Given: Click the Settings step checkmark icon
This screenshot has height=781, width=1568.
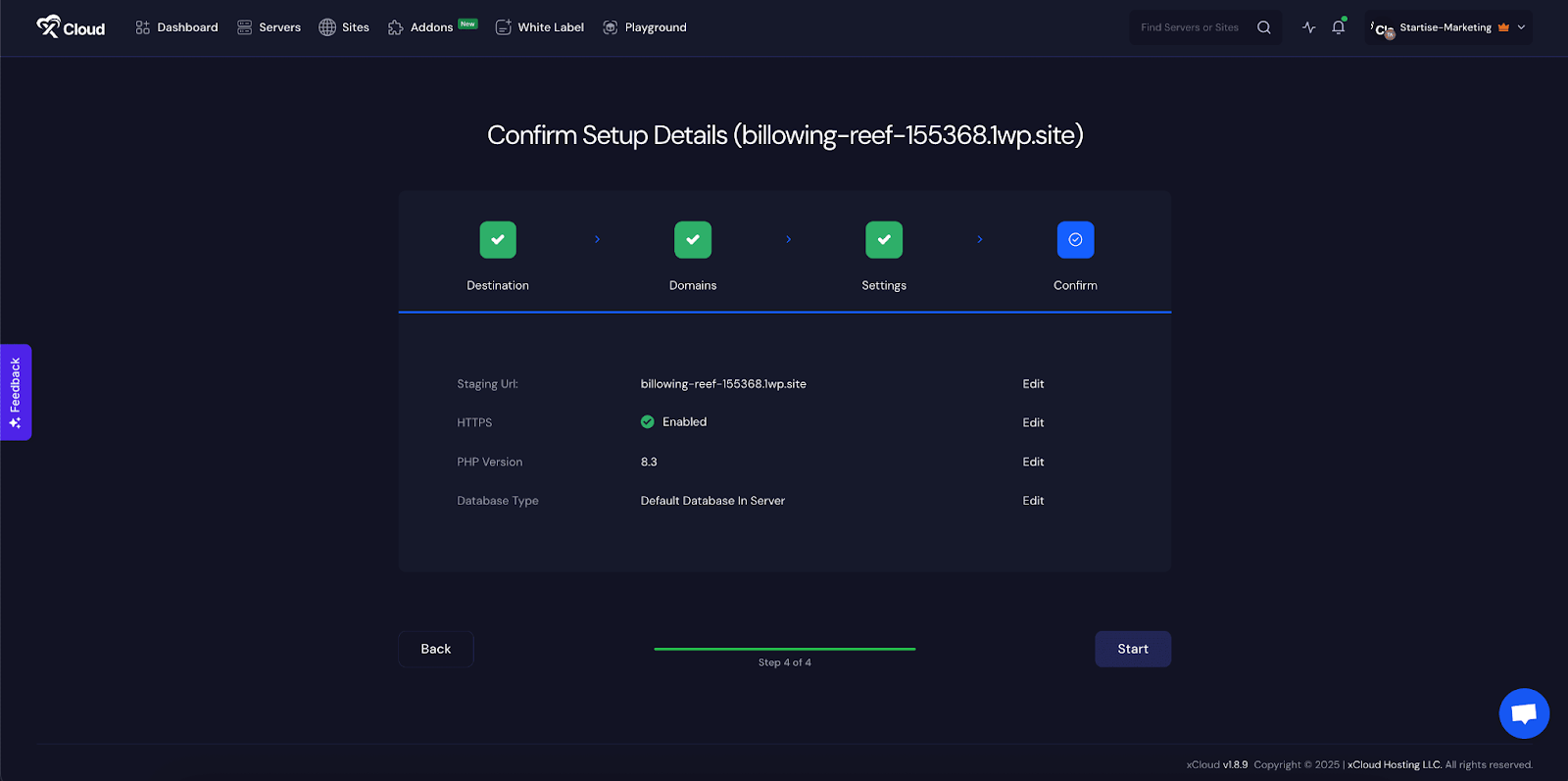Looking at the screenshot, I should pos(884,240).
